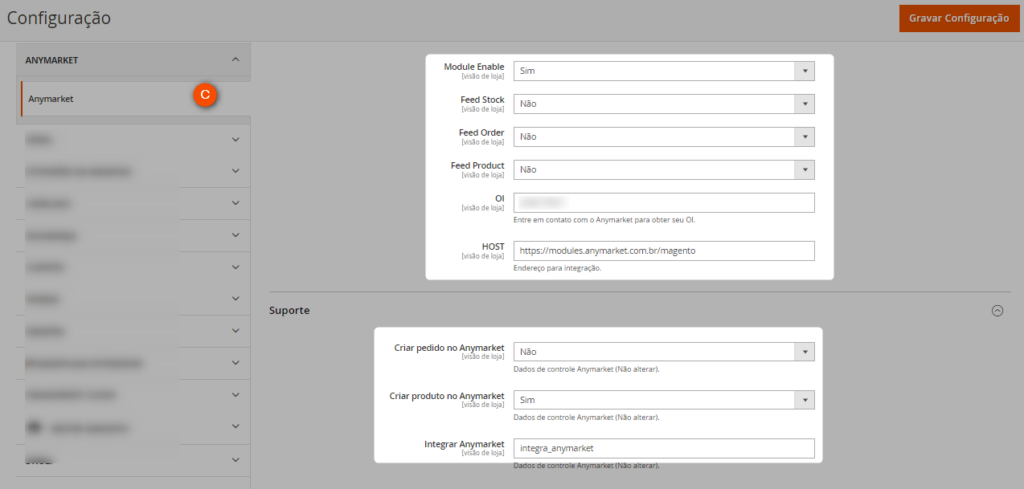The height and width of the screenshot is (489, 1024).
Task: Click the Feed Order field label
Action: 481,133
